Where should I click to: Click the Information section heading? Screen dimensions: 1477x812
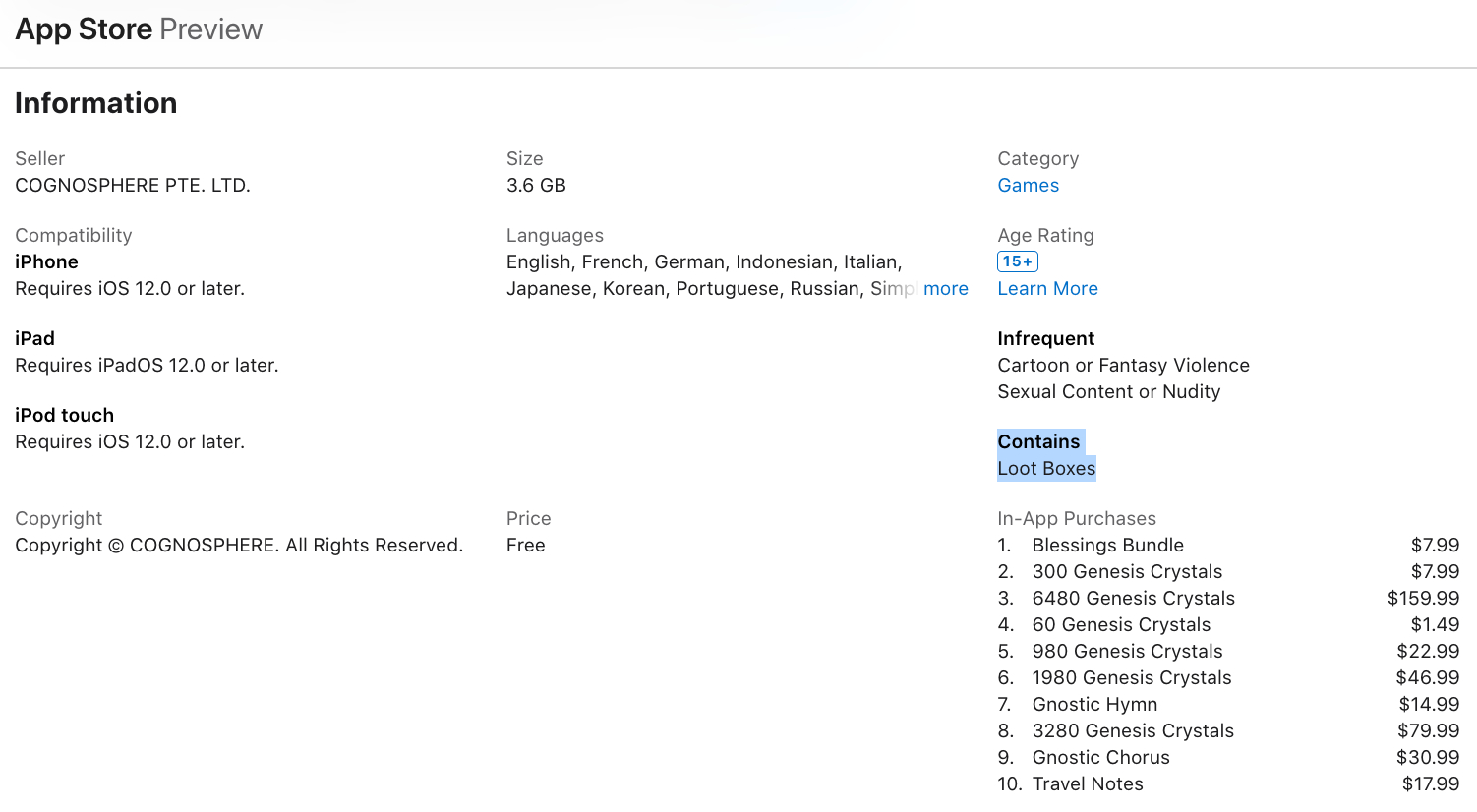coord(96,103)
